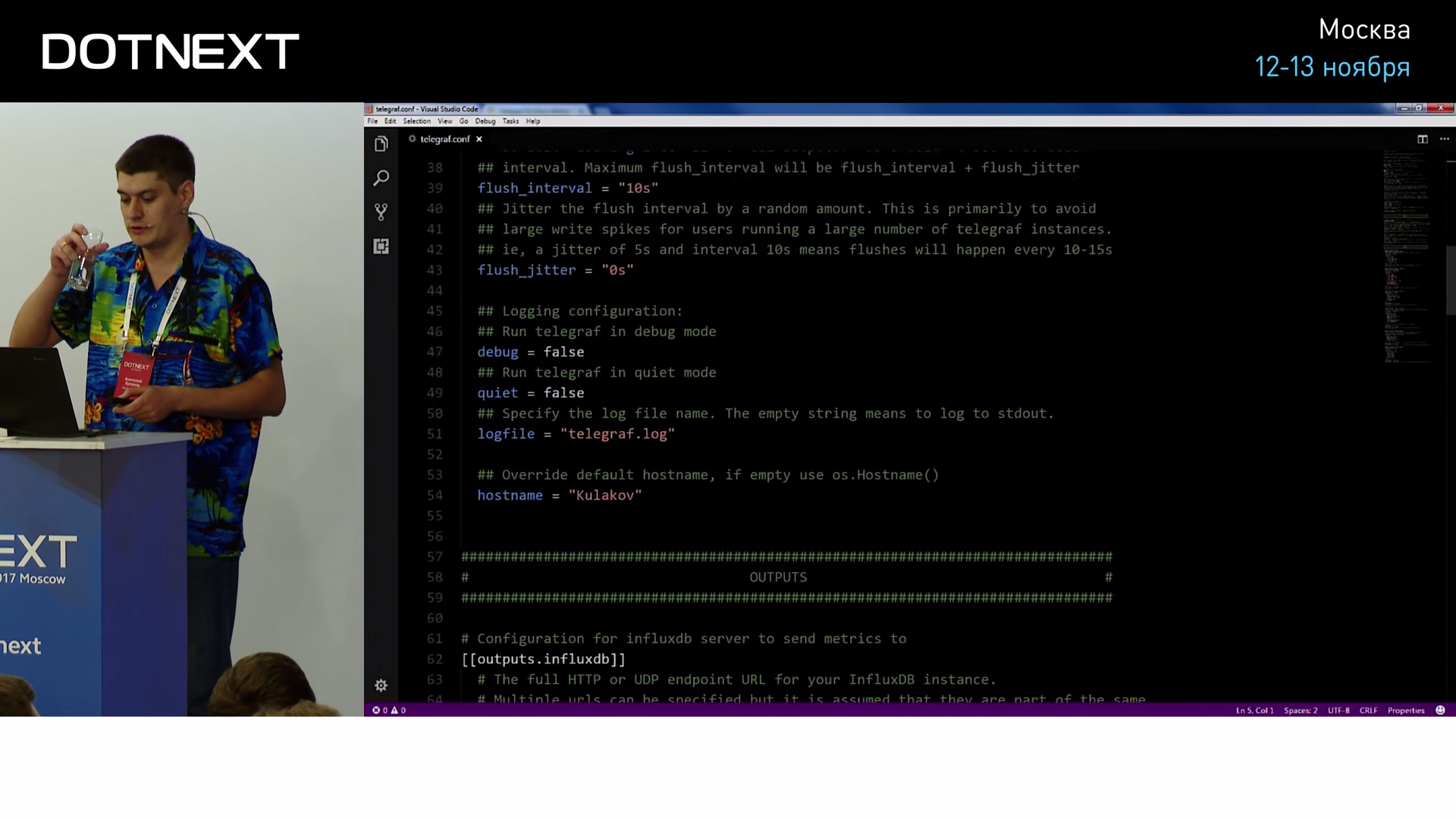Click the feedback smiley icon

point(1440,711)
